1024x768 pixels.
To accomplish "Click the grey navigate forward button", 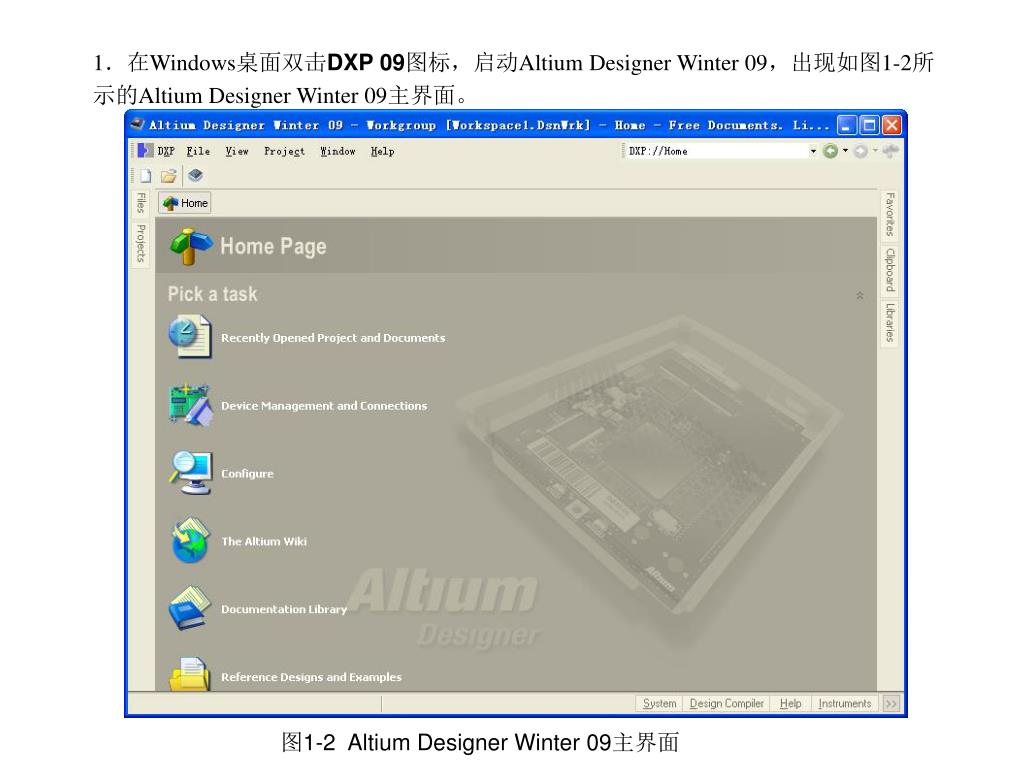I will pyautogui.click(x=861, y=152).
